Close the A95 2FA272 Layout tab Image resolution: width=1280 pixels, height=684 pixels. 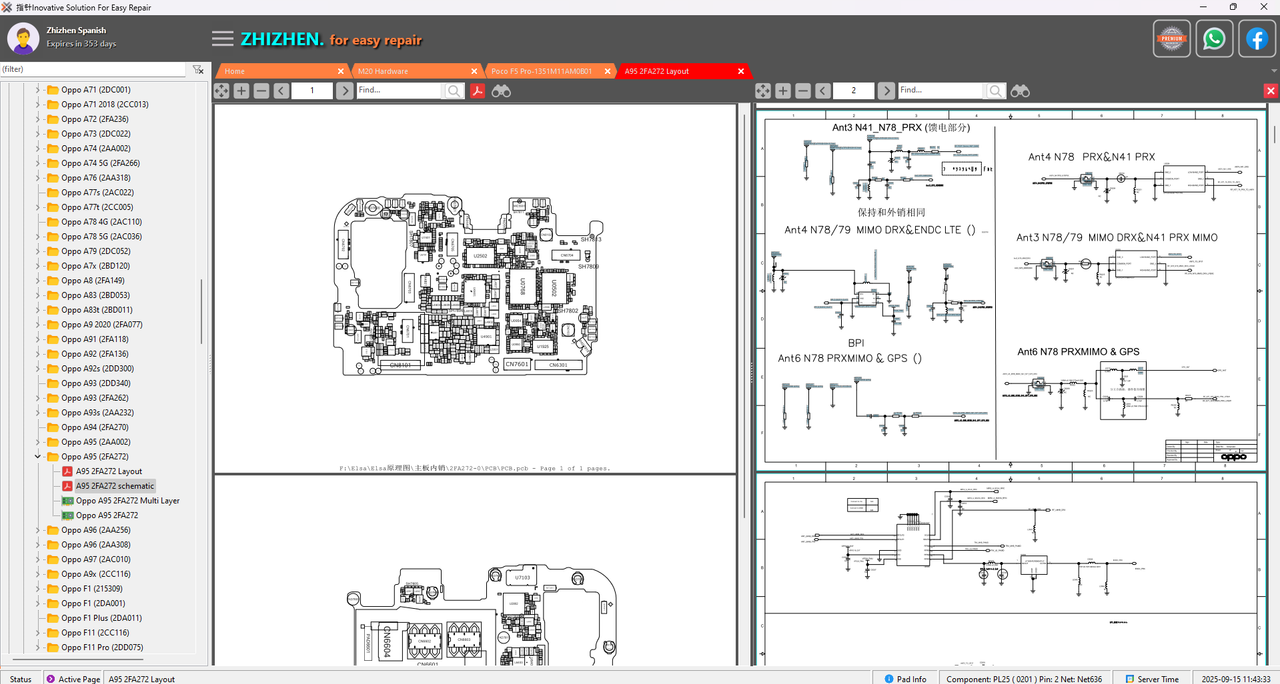[741, 71]
